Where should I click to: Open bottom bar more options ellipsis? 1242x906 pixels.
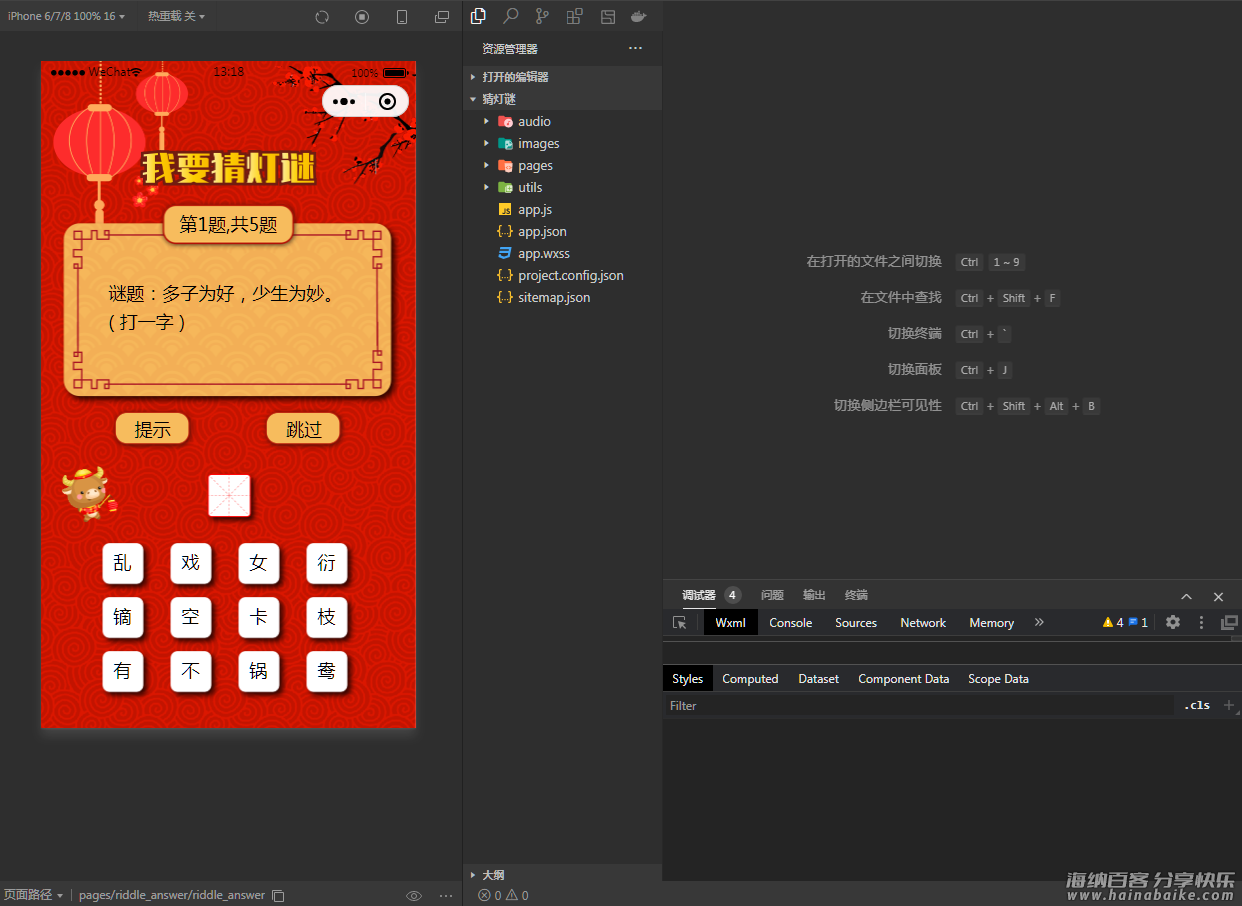pos(446,895)
